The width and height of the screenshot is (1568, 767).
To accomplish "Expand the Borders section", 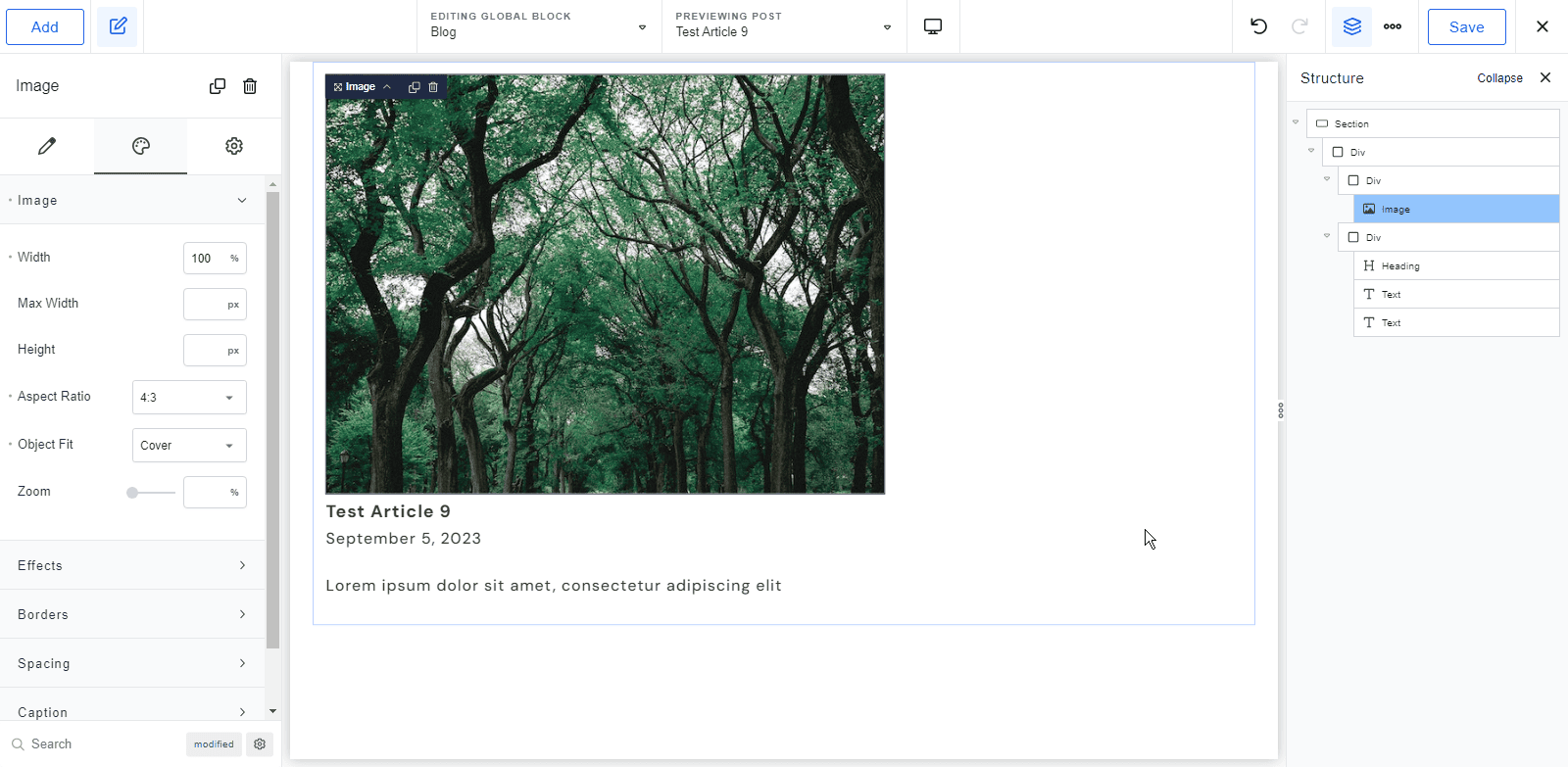I will click(x=132, y=614).
